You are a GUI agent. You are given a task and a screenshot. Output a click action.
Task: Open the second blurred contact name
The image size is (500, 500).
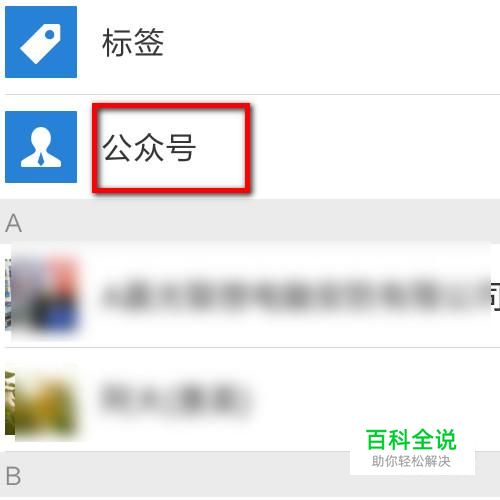coord(176,399)
